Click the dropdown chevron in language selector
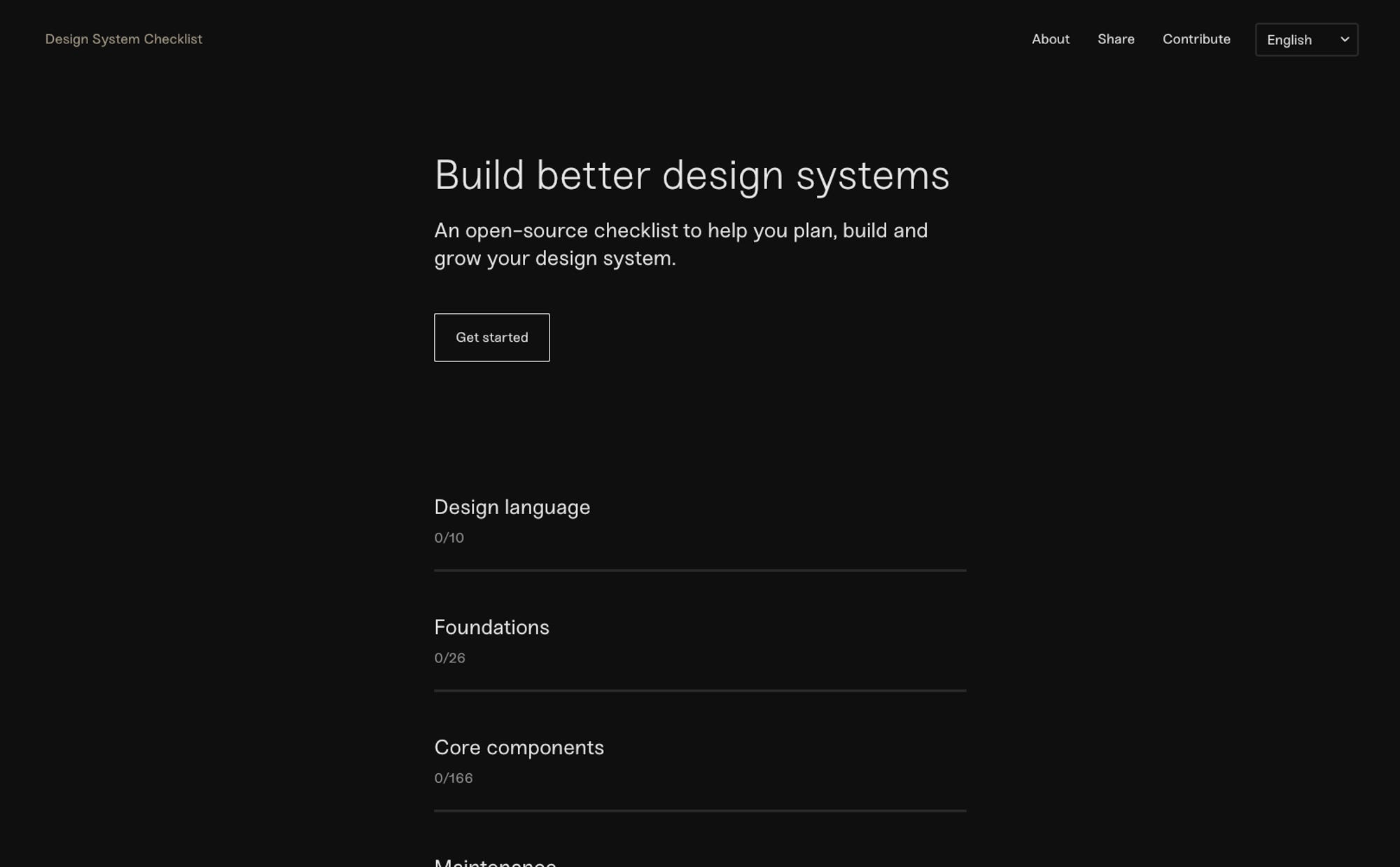Viewport: 1400px width, 867px height. pyautogui.click(x=1344, y=39)
